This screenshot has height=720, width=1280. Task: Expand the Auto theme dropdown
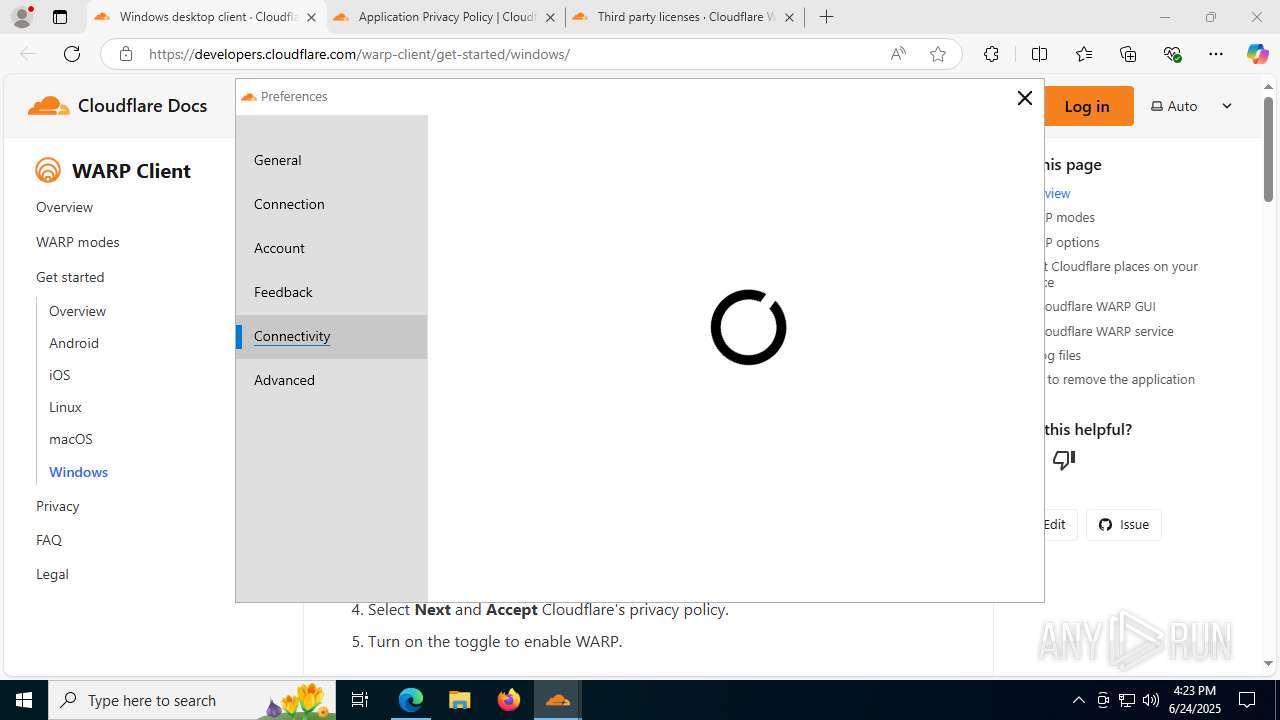tap(1191, 106)
